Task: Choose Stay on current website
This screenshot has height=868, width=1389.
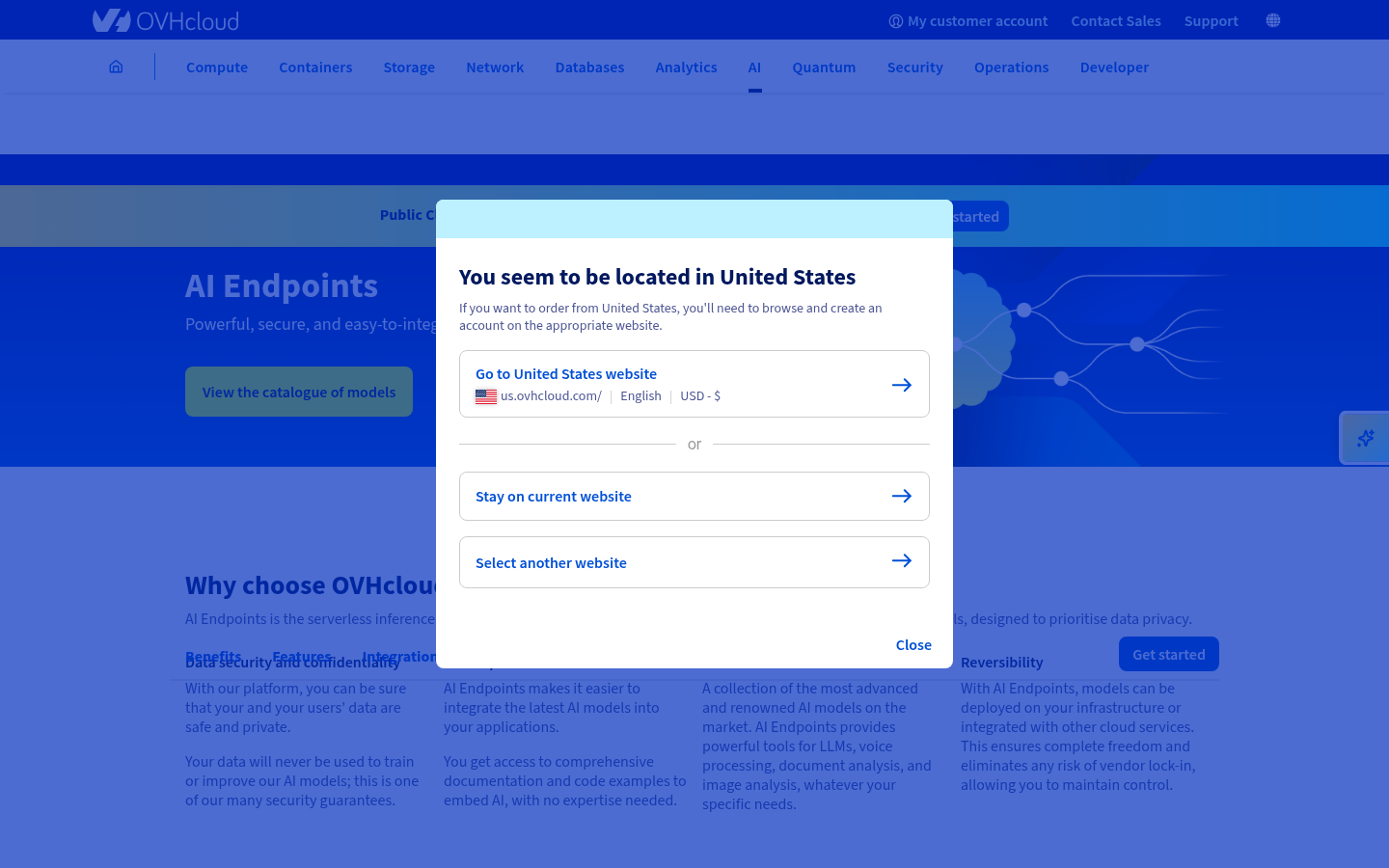Action: 694,496
